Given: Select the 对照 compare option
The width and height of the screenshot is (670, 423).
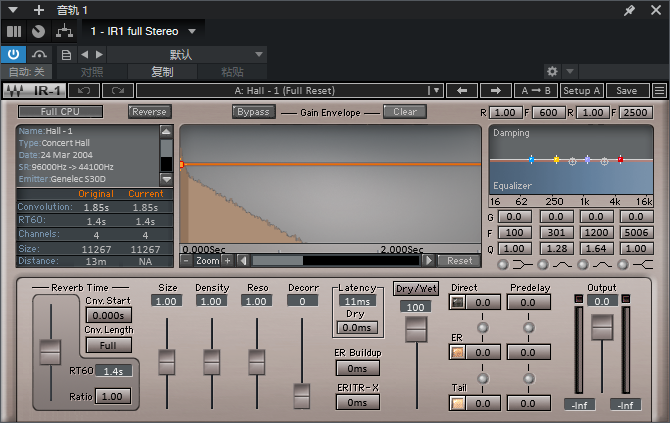Looking at the screenshot, I should pos(92,72).
